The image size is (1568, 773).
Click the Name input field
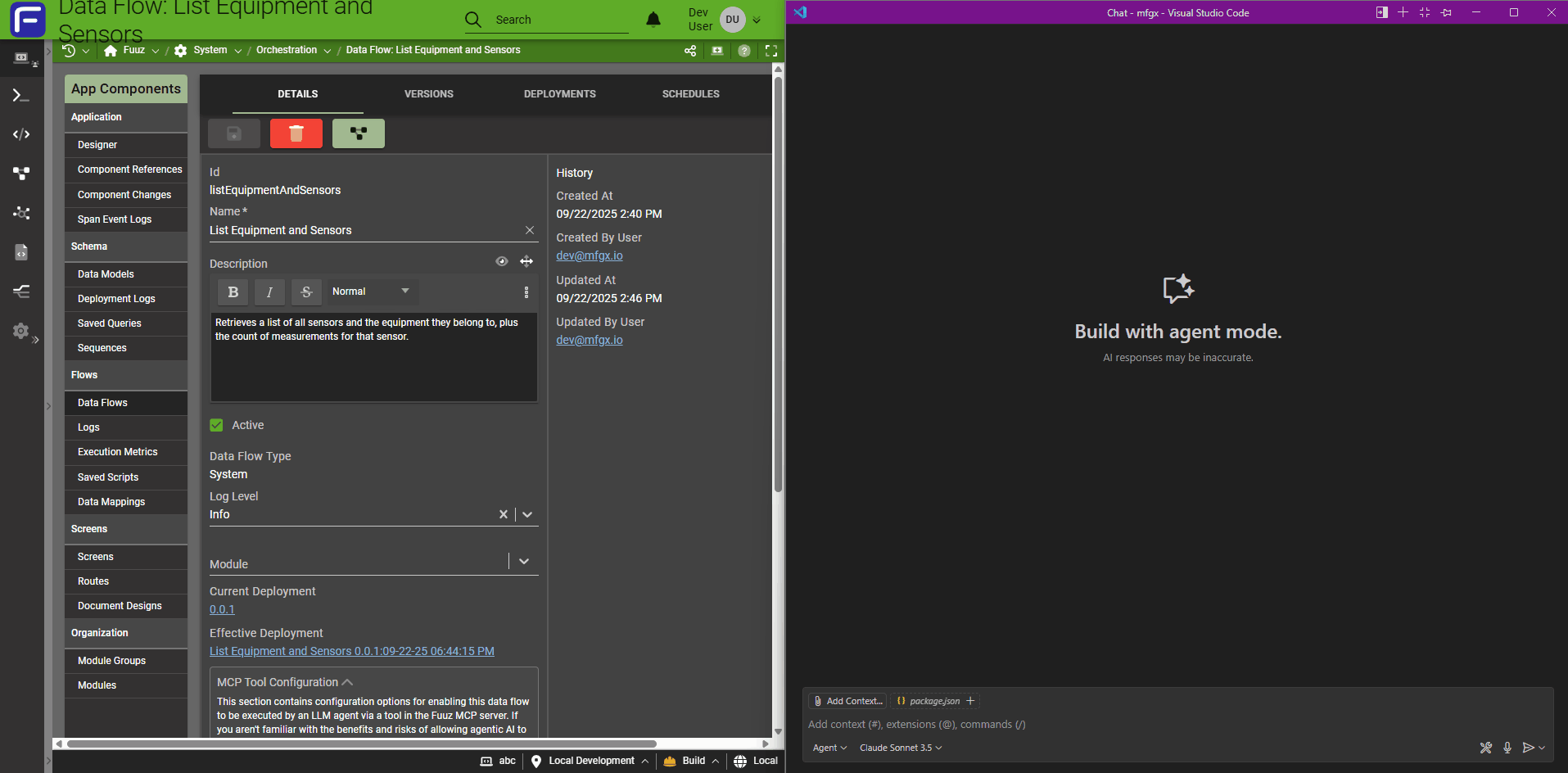(360, 230)
